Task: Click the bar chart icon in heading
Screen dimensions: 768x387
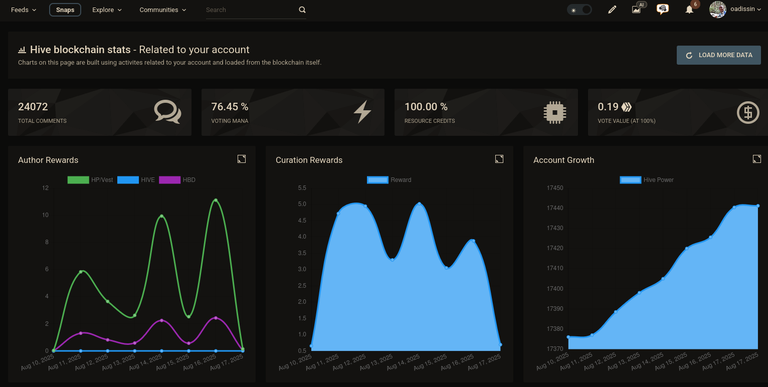Action: pyautogui.click(x=22, y=50)
